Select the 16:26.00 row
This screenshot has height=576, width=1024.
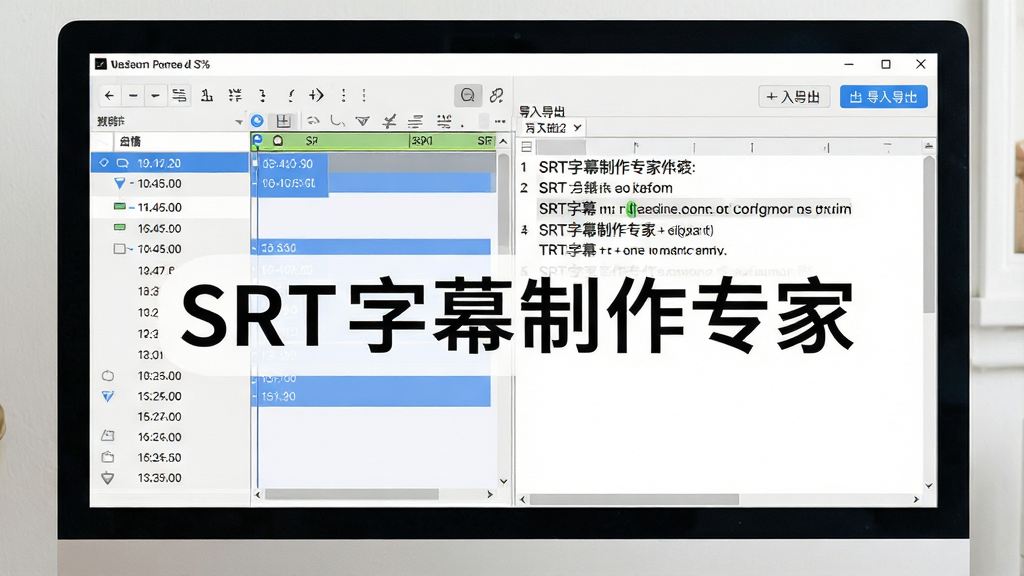[170, 436]
